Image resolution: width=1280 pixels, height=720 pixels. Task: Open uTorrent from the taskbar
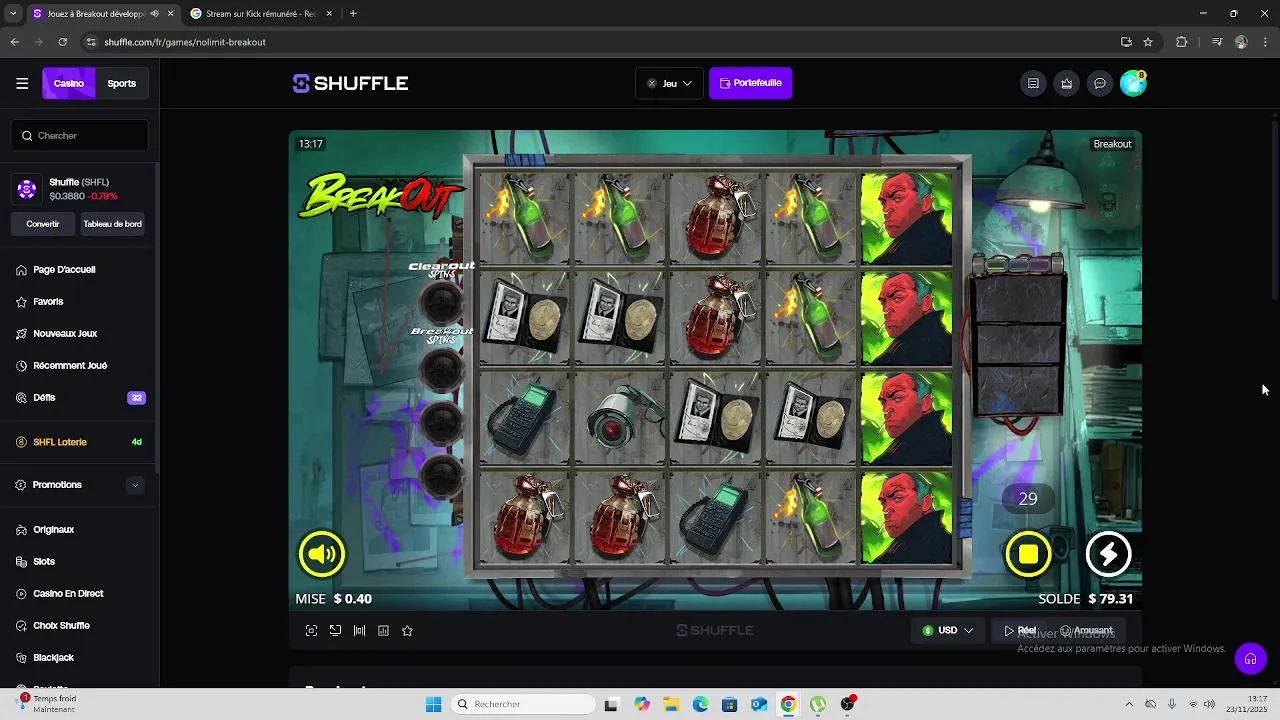click(x=818, y=705)
